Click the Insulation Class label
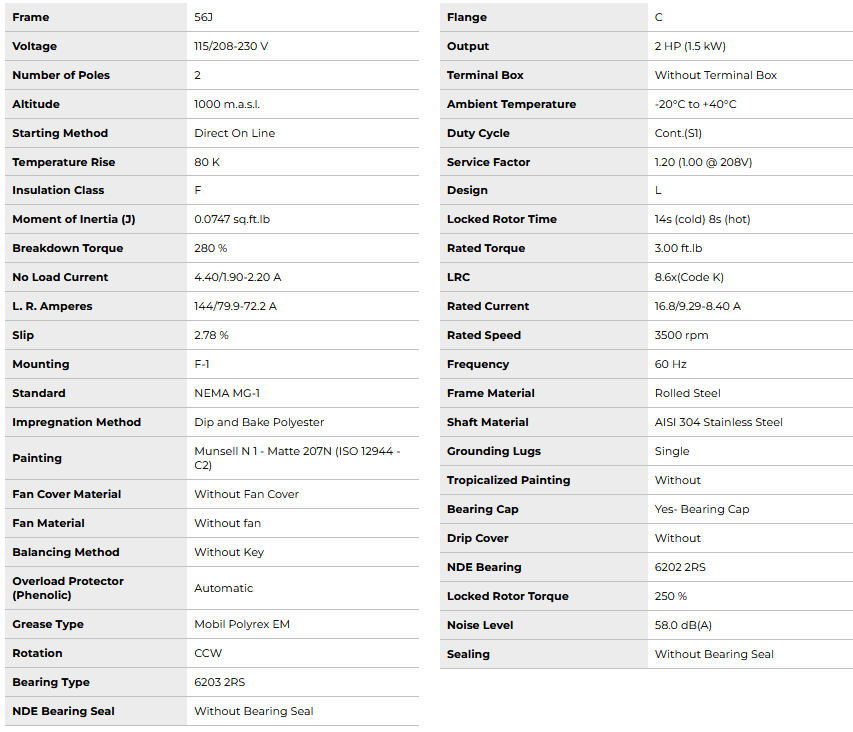Screen dimensions: 853x732 click(x=58, y=190)
